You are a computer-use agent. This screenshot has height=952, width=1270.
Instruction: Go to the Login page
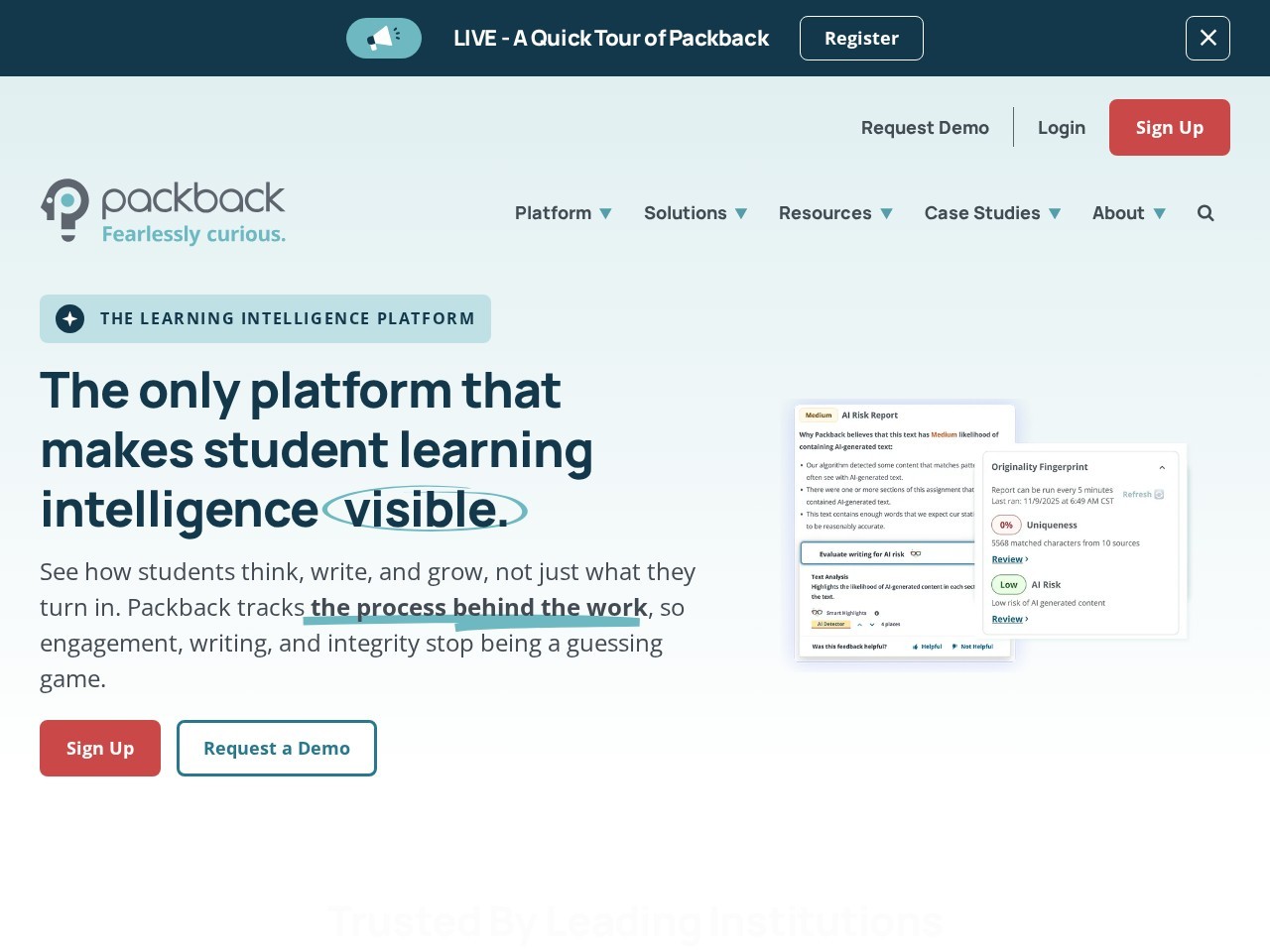pos(1062,127)
